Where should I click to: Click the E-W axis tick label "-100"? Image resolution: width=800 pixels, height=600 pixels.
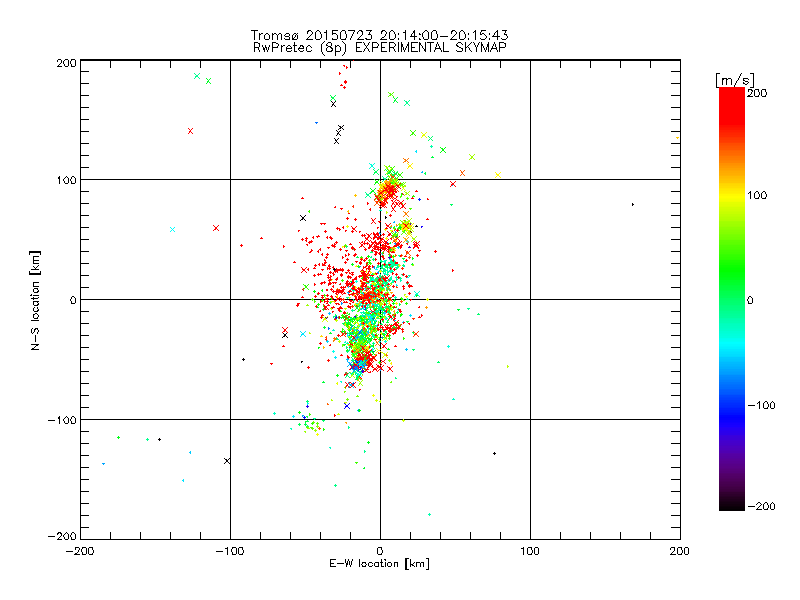pos(230,551)
